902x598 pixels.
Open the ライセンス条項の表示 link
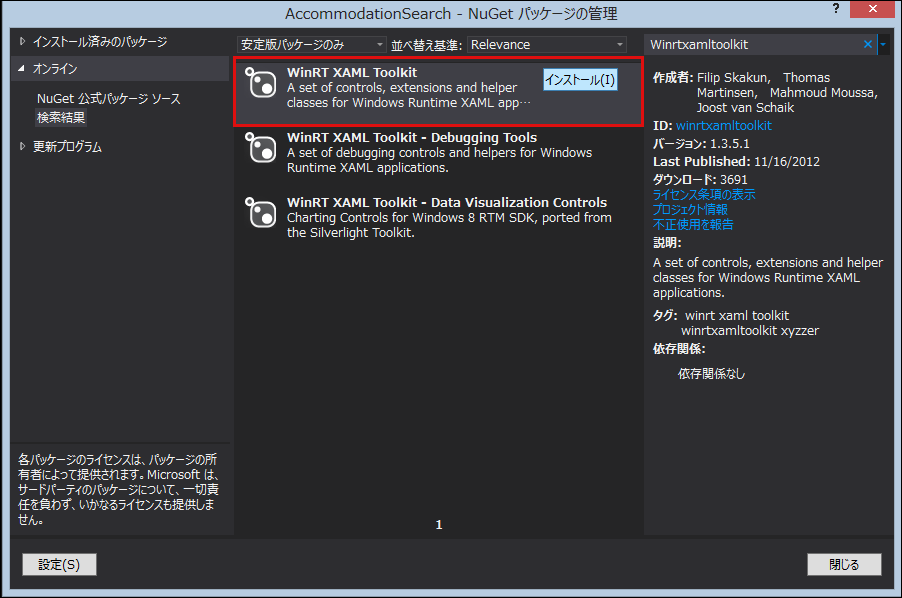(704, 194)
